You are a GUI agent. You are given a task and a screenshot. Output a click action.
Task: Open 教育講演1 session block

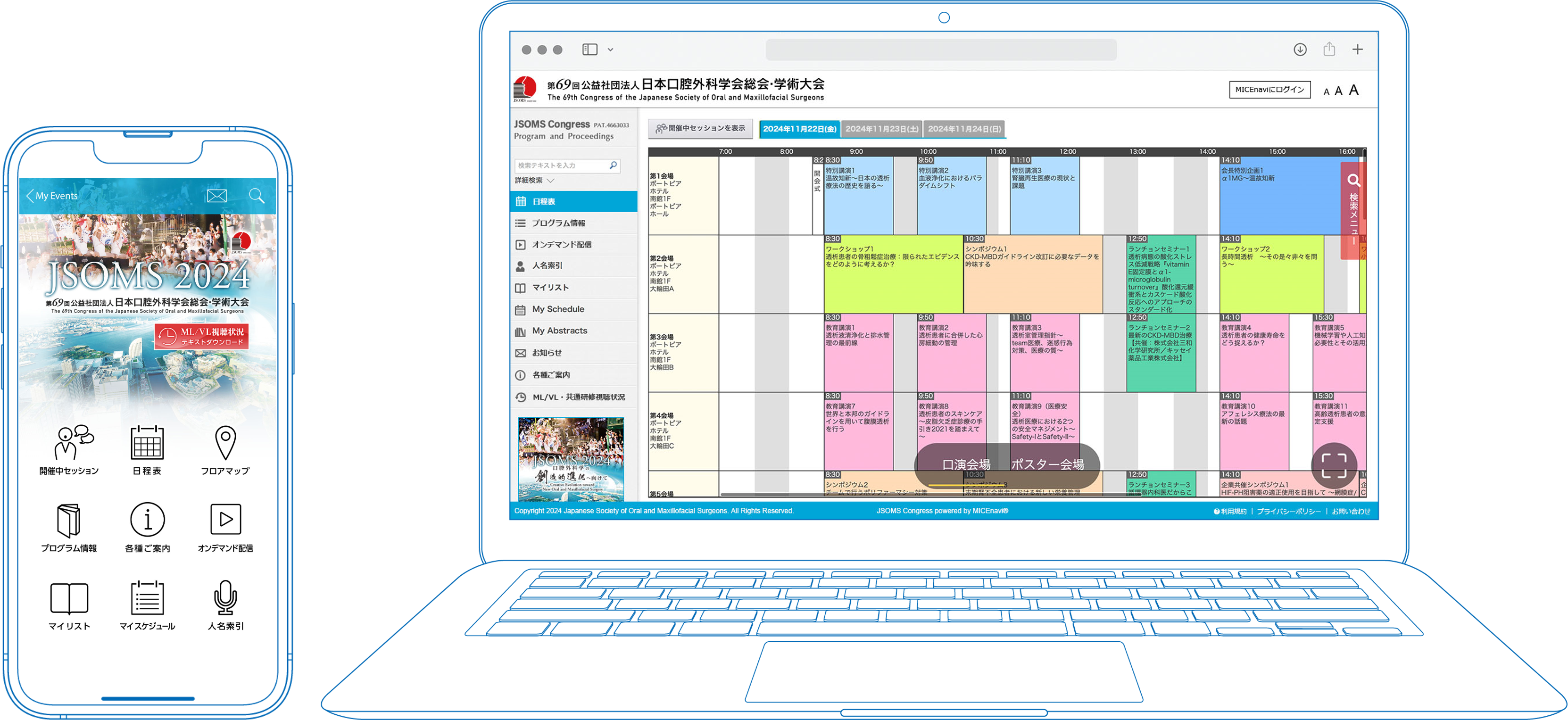tap(858, 353)
